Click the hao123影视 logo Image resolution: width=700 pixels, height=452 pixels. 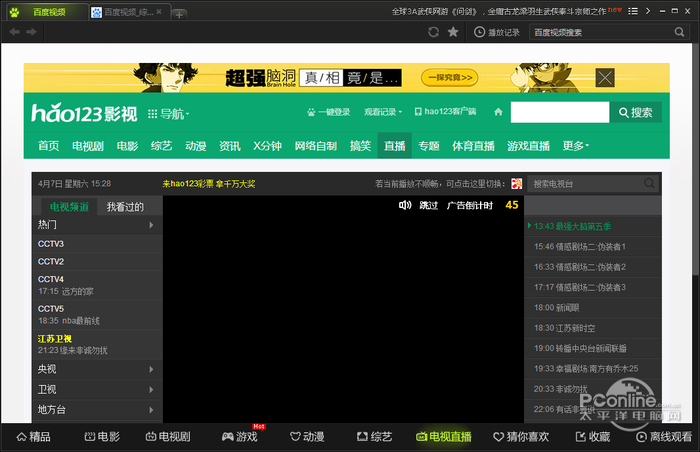(x=84, y=113)
